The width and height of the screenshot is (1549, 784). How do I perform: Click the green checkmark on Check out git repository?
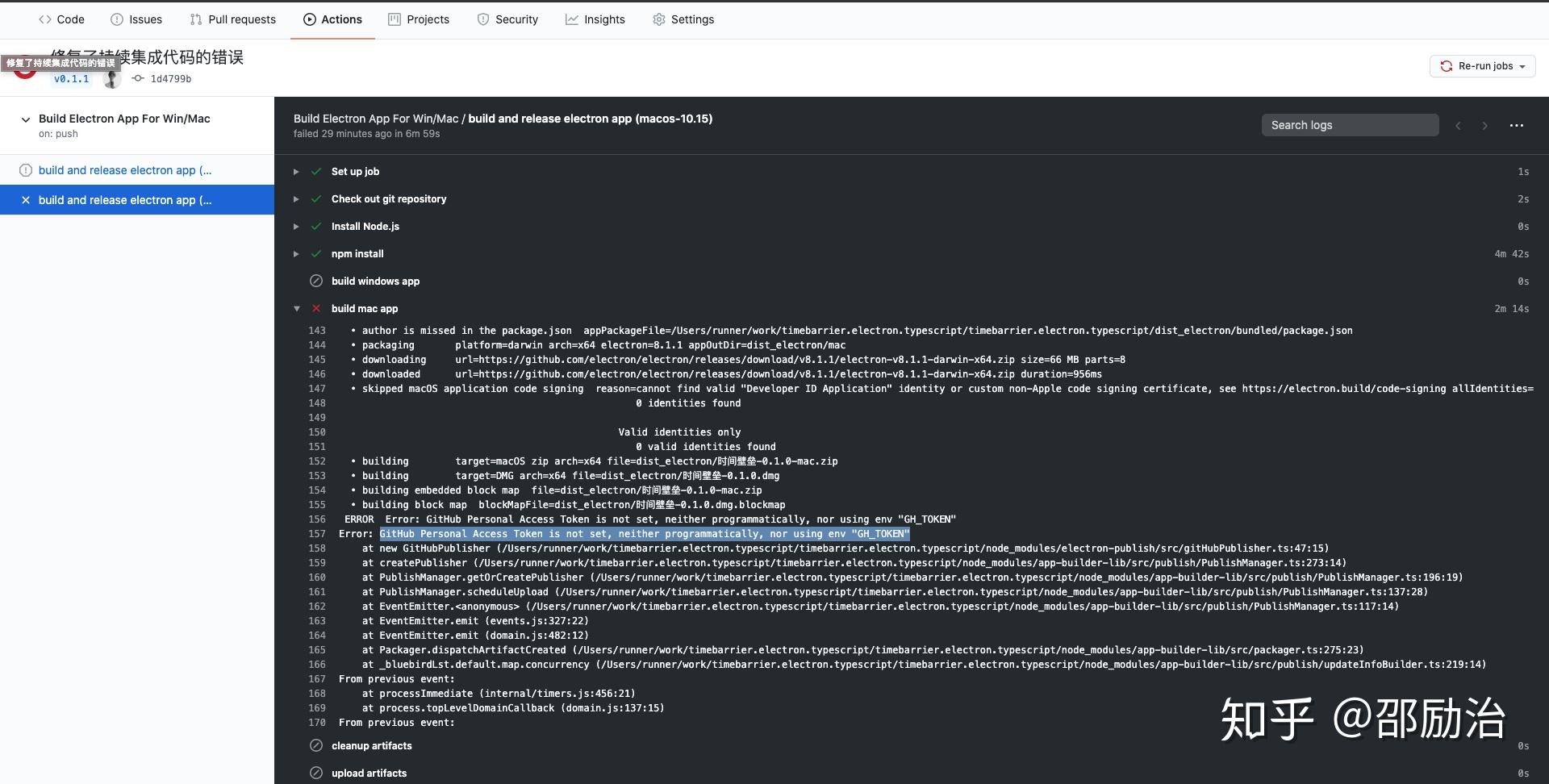pyautogui.click(x=315, y=198)
